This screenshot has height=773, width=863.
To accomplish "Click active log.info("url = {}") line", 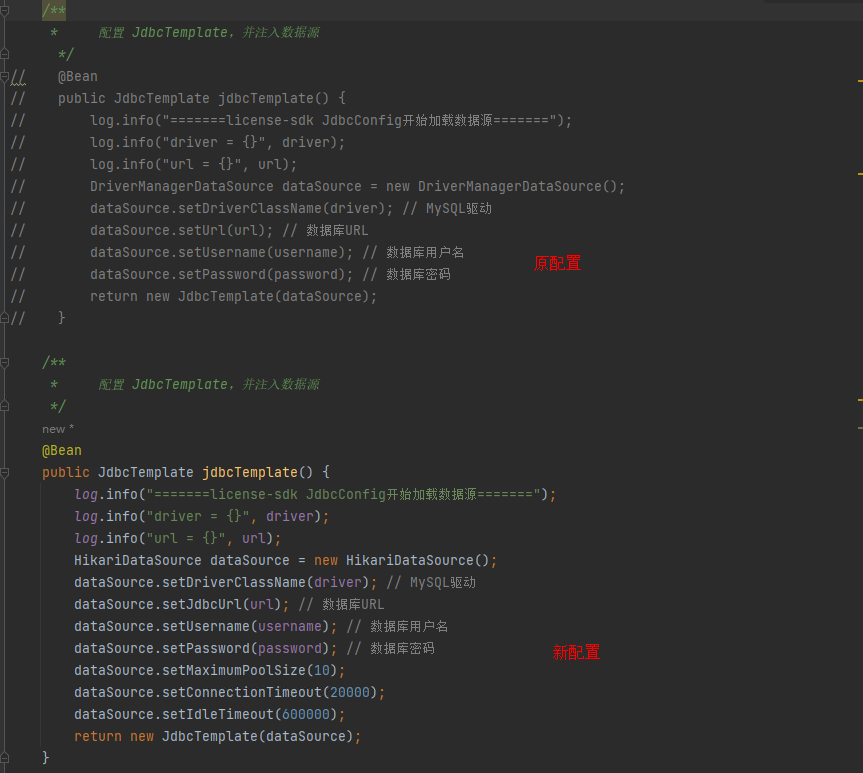I will click(177, 538).
